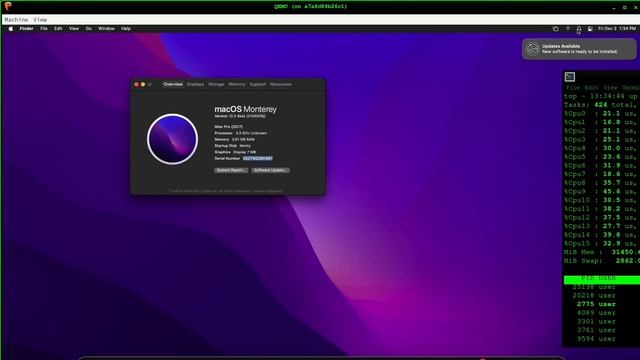Open the macOS View menu beside Edit
The image size is (640, 360).
click(x=74, y=29)
